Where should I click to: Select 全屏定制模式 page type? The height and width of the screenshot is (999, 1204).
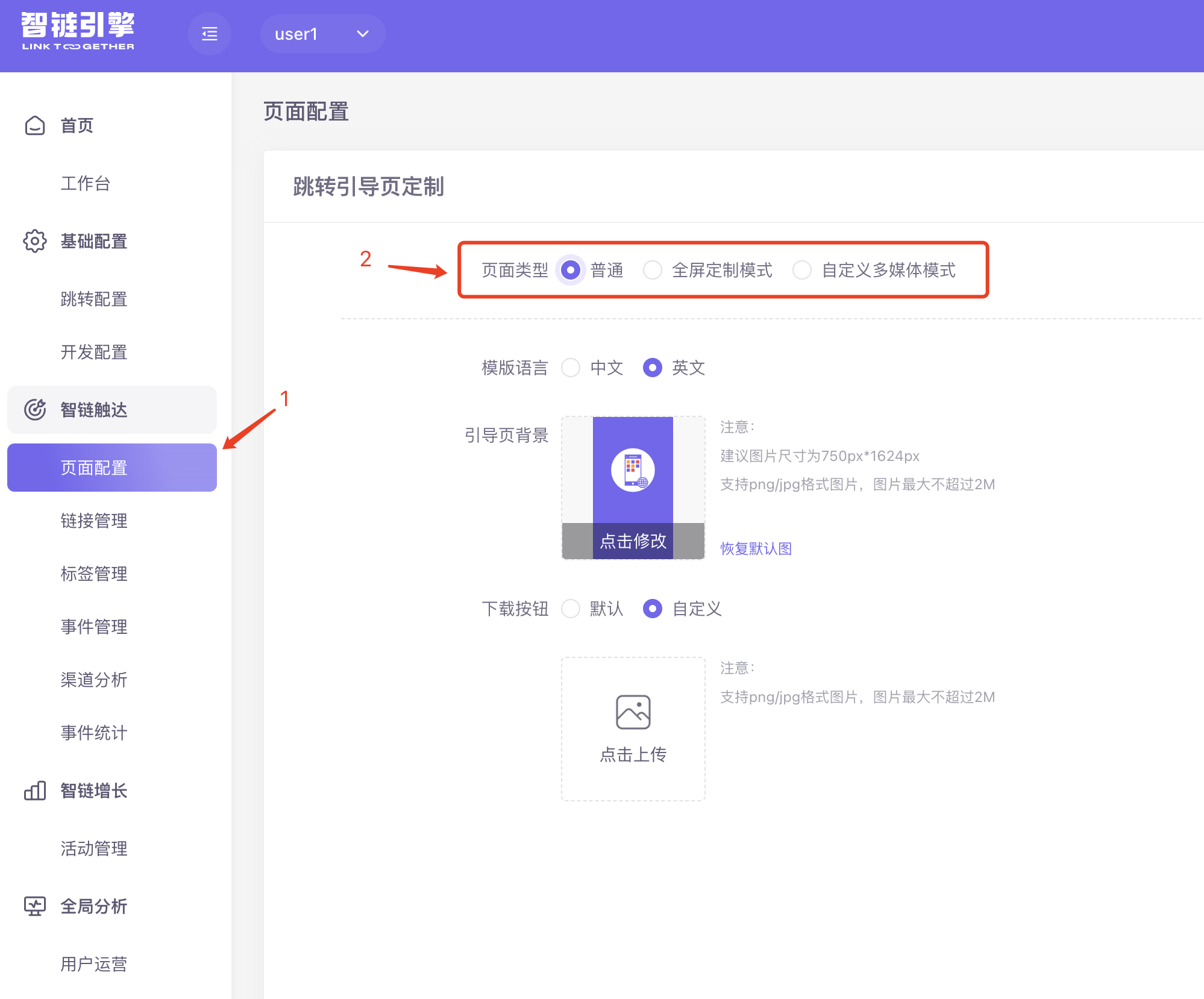click(653, 271)
